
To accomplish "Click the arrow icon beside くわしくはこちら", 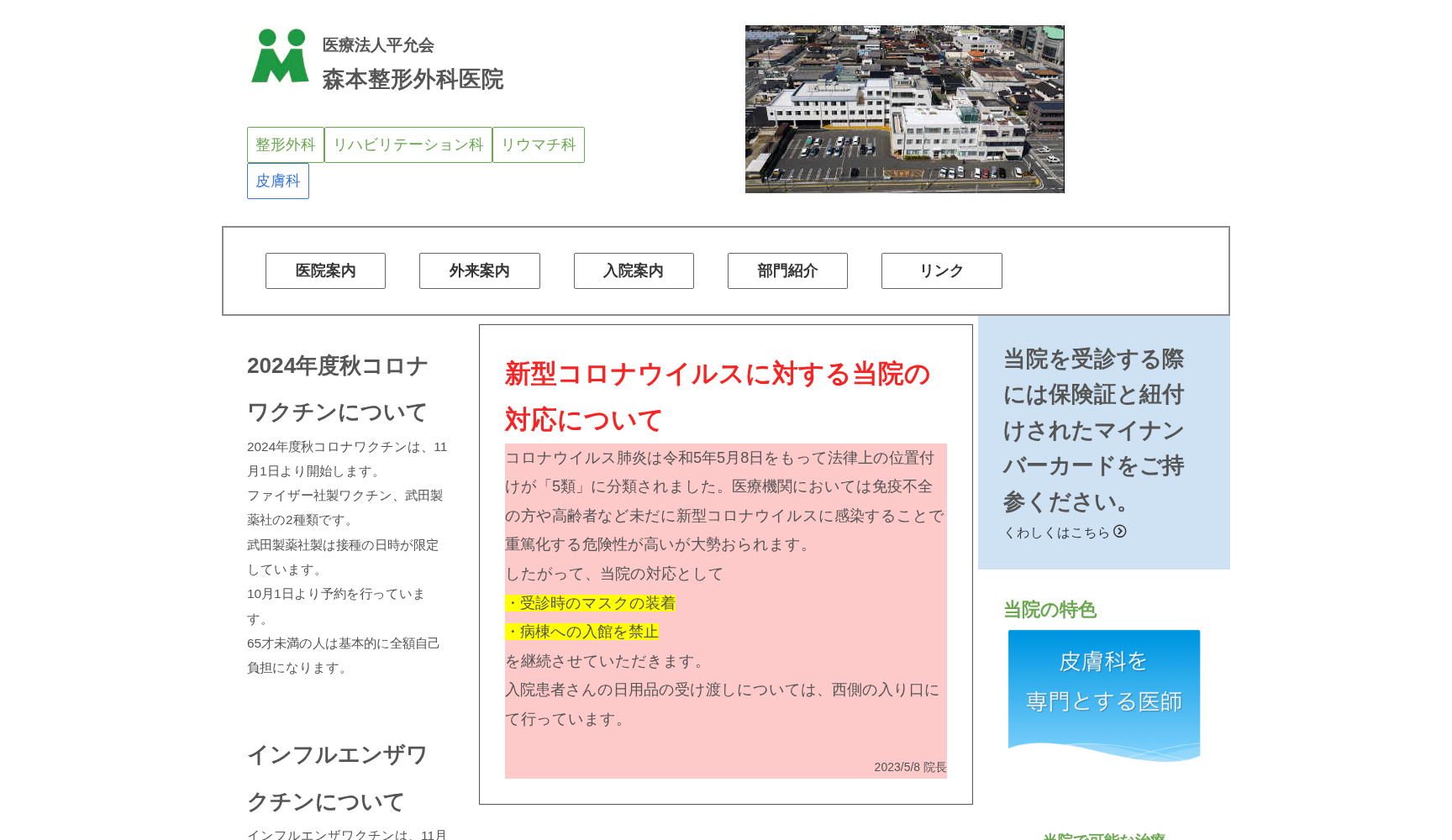I will point(1121,532).
